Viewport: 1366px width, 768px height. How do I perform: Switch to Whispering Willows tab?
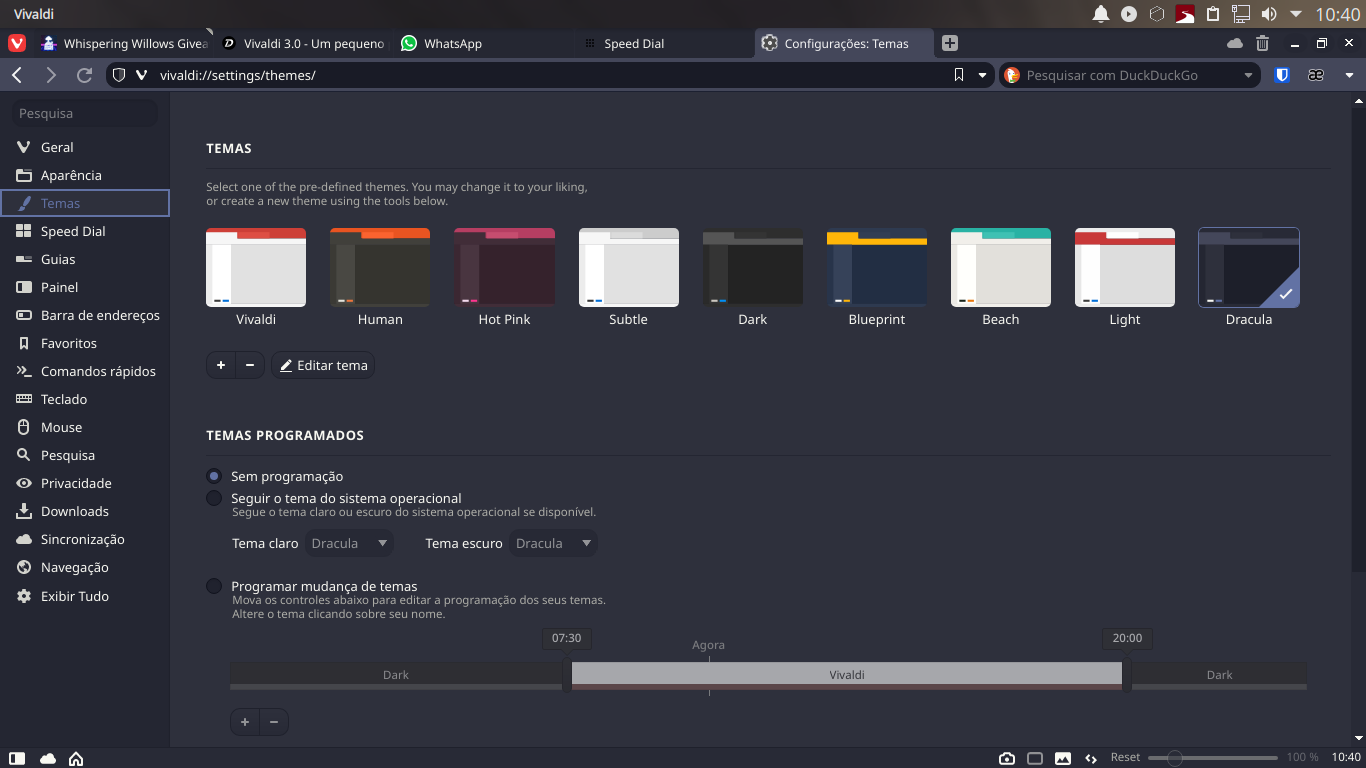tap(125, 43)
